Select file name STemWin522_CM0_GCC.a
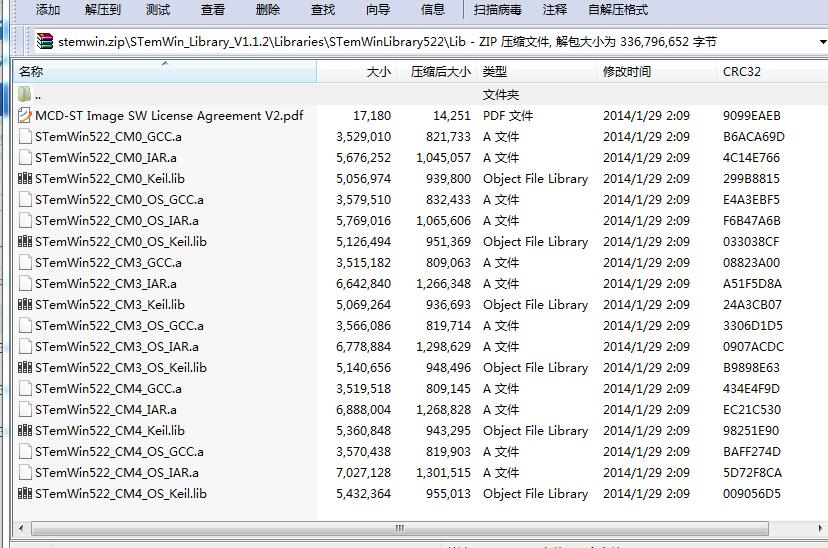 coord(108,136)
